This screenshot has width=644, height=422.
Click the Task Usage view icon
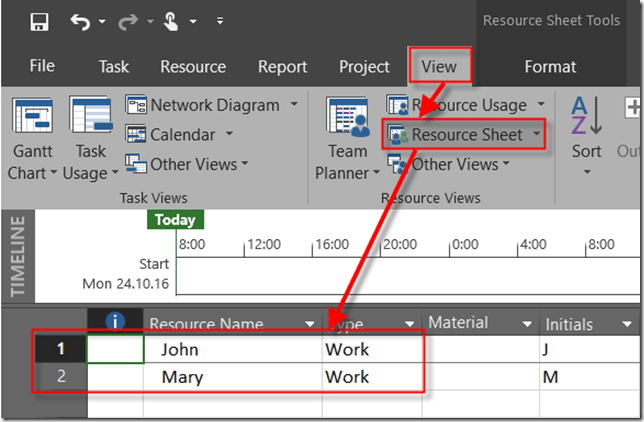(90, 115)
